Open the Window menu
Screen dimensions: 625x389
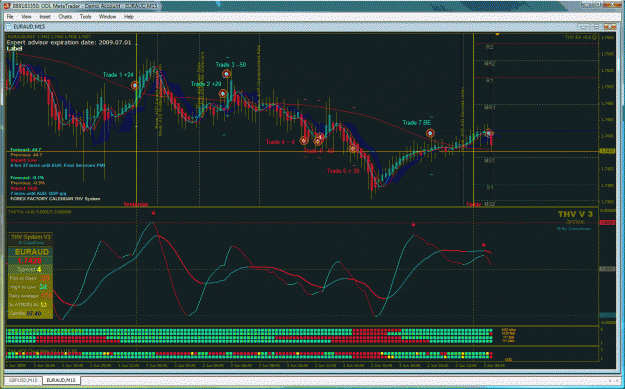point(107,17)
